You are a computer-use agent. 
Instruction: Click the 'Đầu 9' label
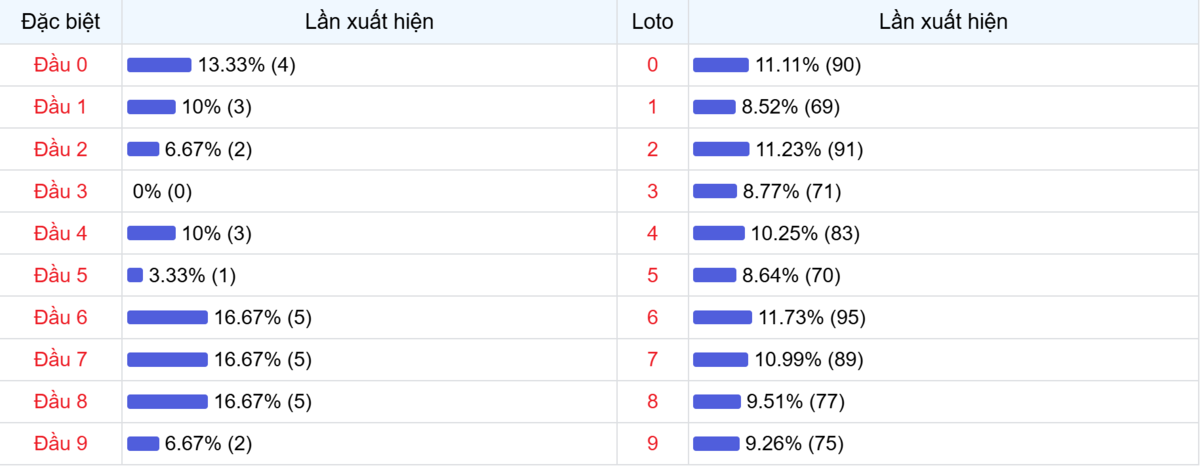pyautogui.click(x=61, y=444)
